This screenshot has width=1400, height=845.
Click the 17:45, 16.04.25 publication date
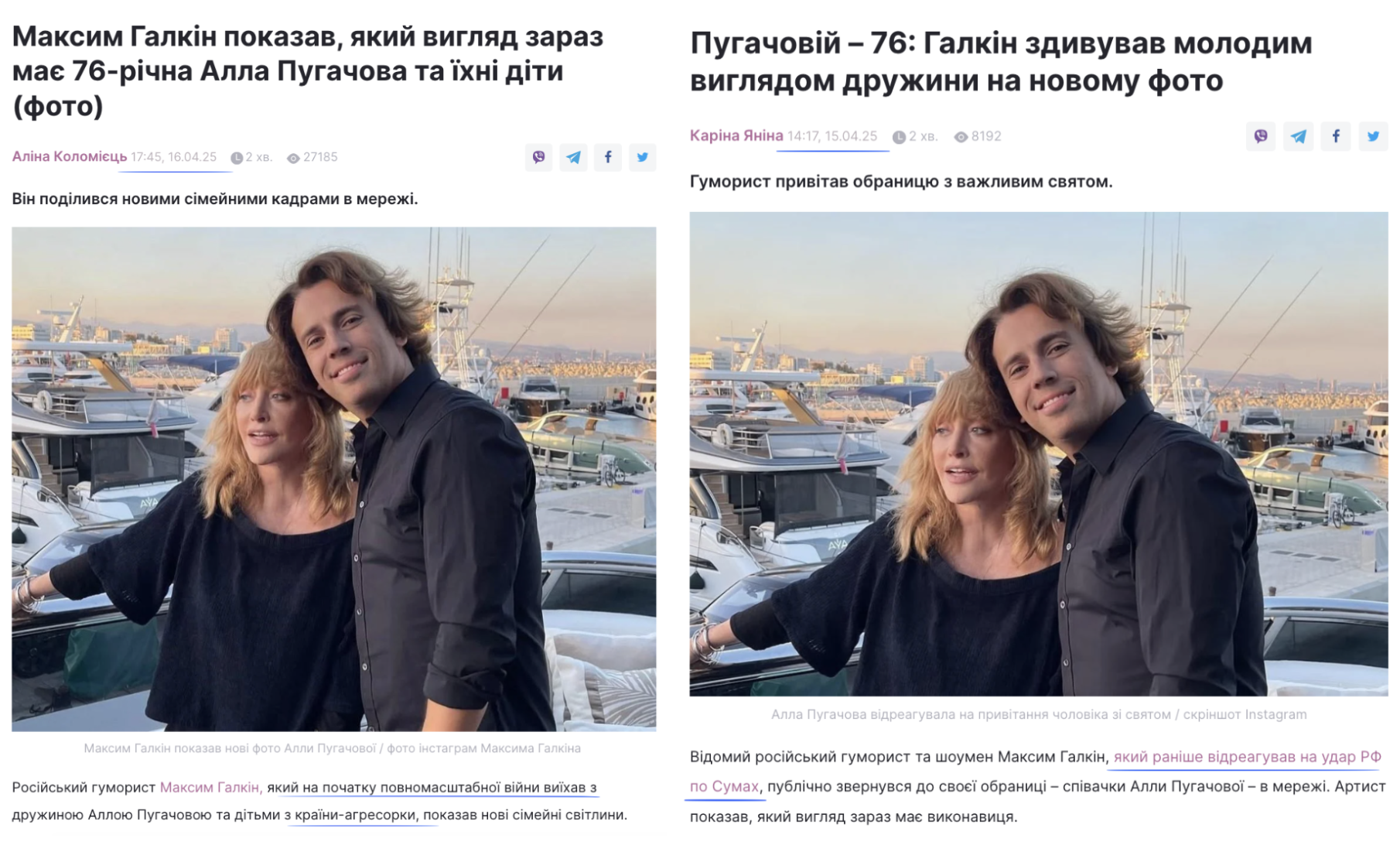coord(174,157)
